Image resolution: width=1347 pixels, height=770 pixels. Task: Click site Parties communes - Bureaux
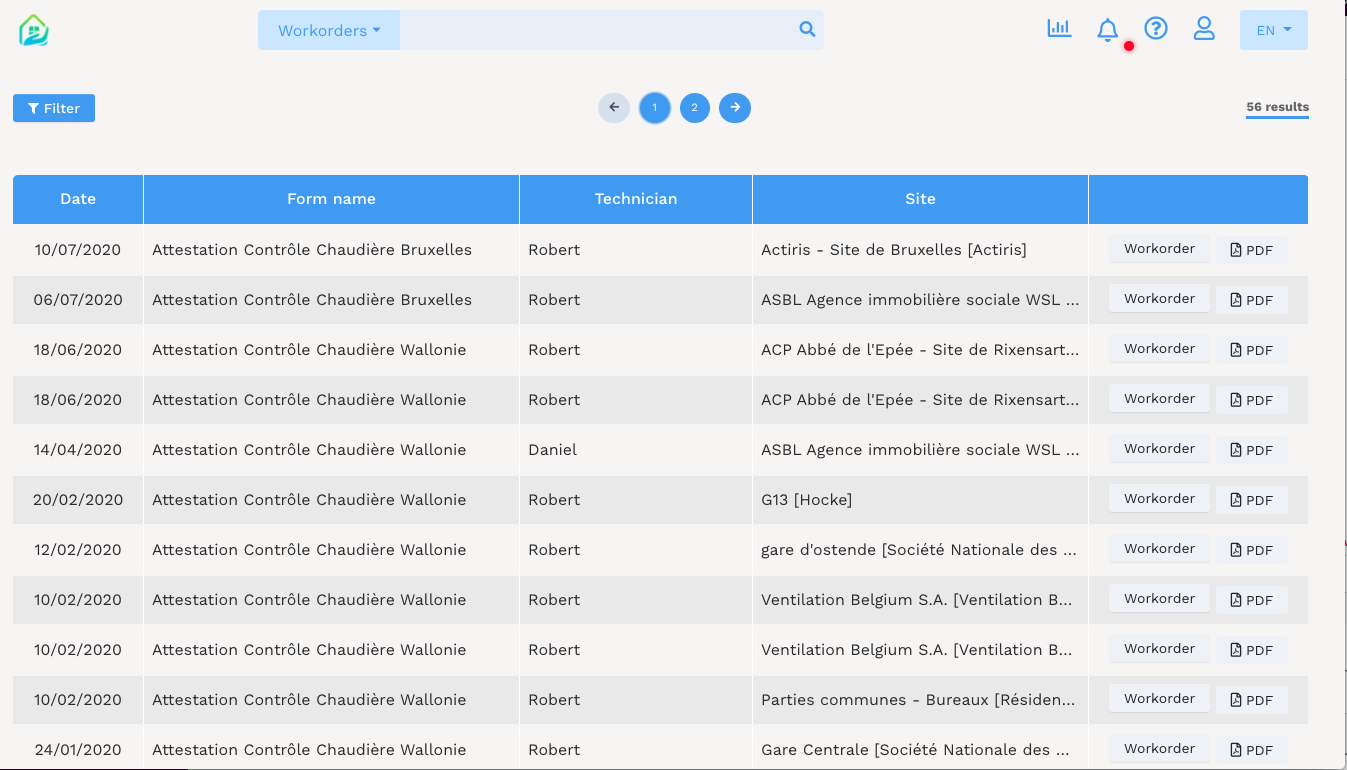click(918, 700)
